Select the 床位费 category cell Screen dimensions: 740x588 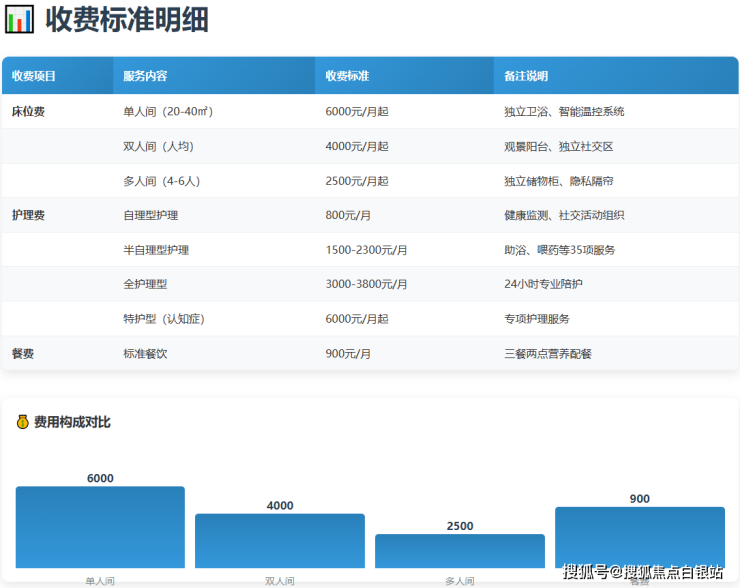[28, 112]
